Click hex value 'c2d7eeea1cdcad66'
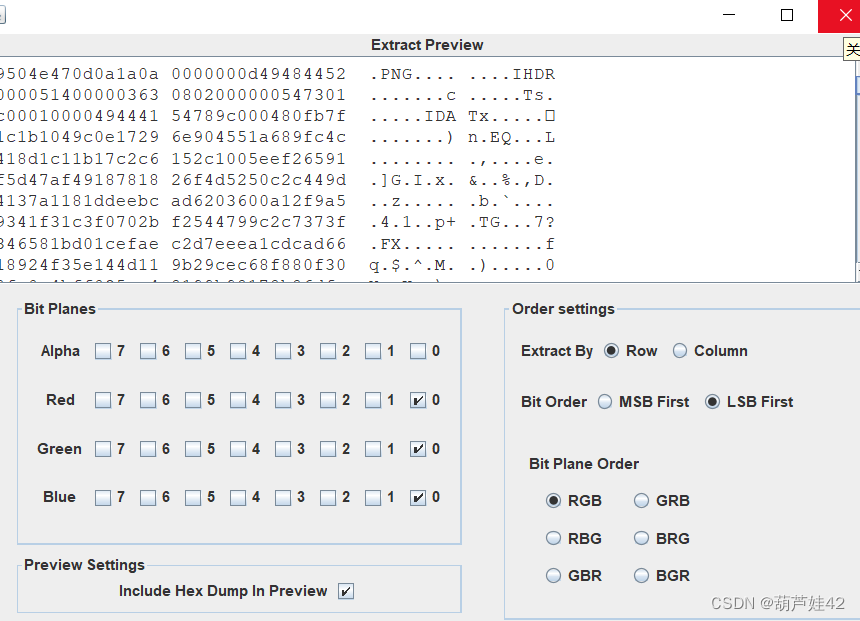The height and width of the screenshot is (621, 860). point(258,244)
